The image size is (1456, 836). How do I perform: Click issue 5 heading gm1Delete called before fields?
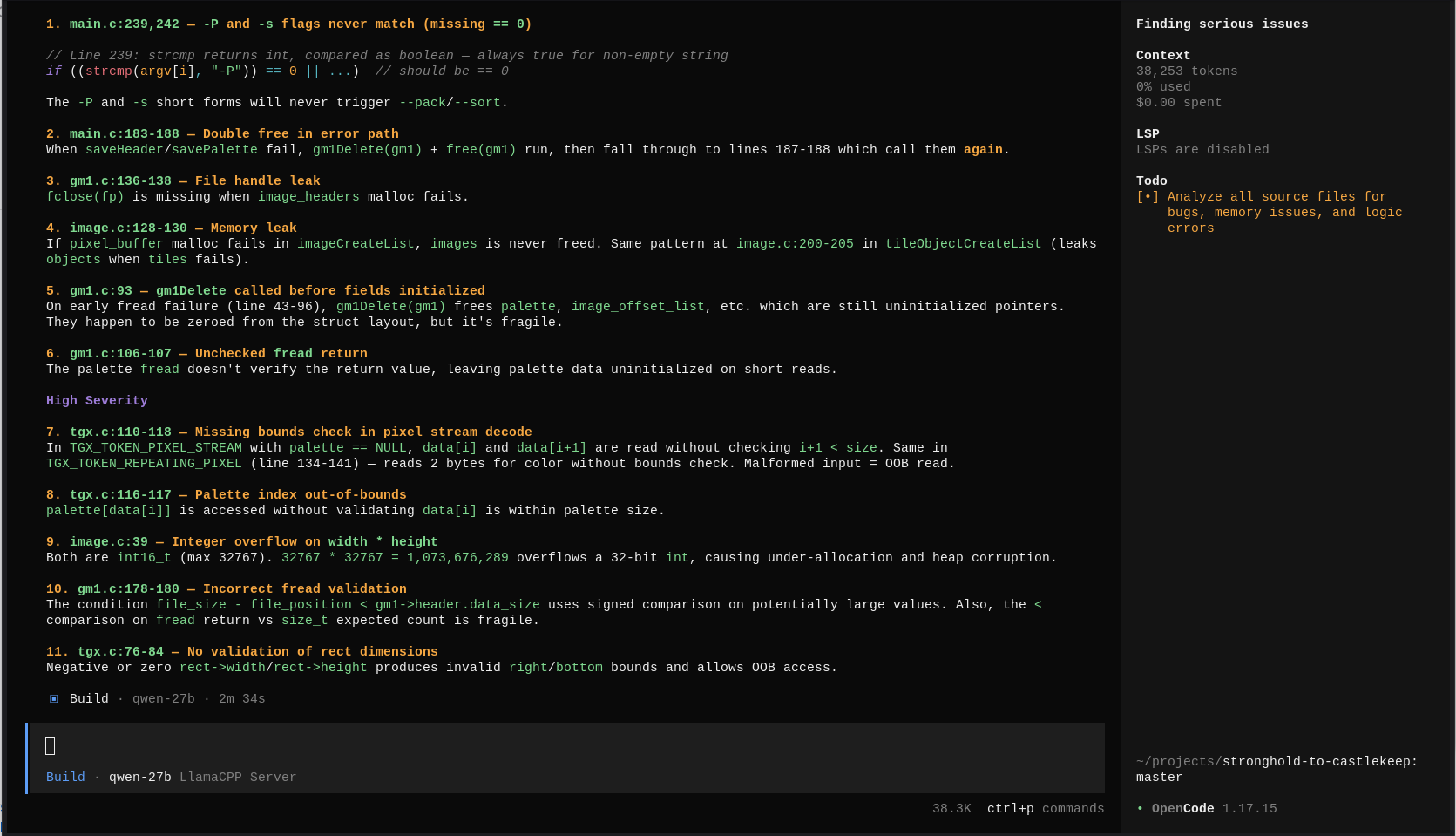click(x=266, y=291)
